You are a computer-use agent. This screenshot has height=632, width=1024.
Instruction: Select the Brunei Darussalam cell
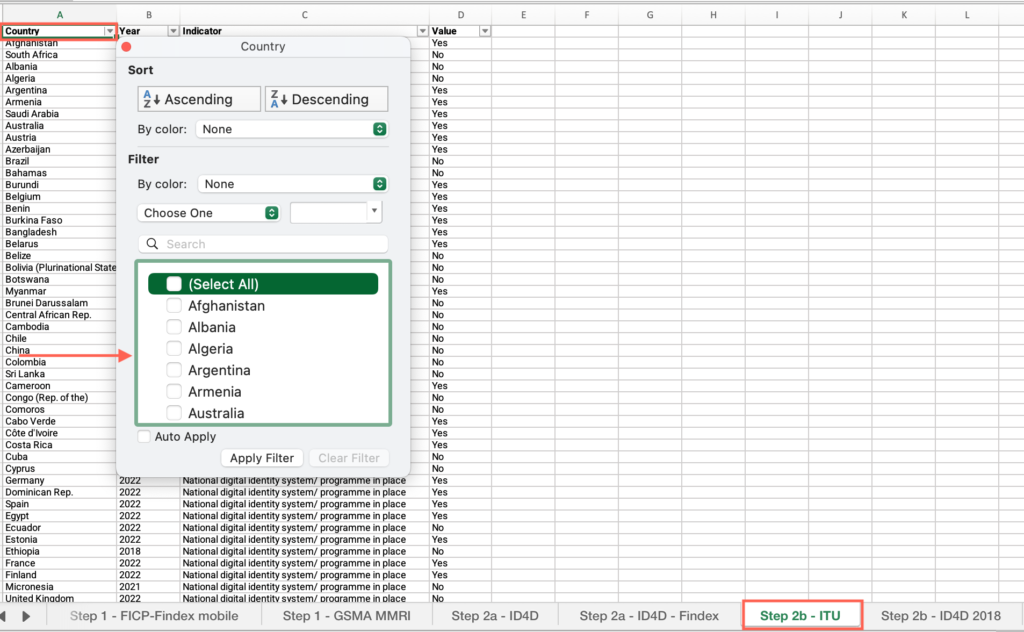click(x=59, y=303)
